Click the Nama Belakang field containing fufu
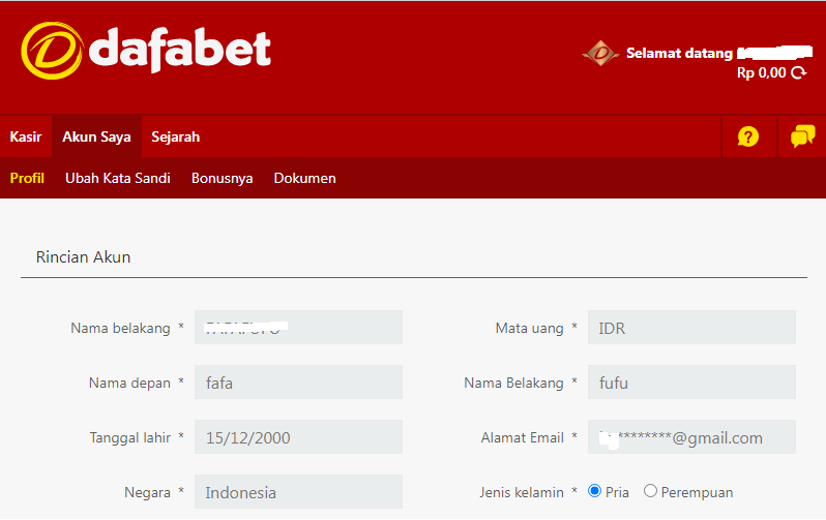The image size is (826, 520). [x=692, y=382]
